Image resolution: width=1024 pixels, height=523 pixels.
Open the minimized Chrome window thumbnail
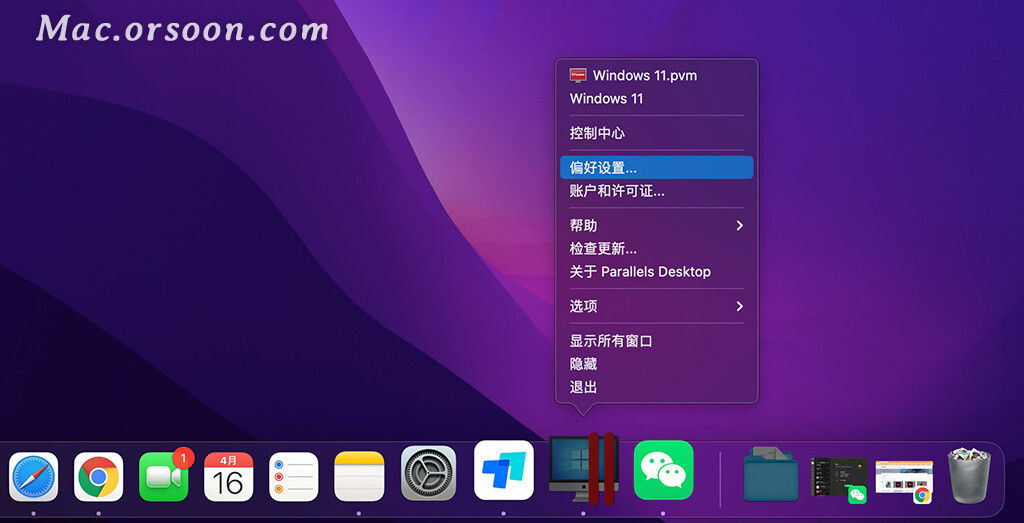pyautogui.click(x=904, y=482)
